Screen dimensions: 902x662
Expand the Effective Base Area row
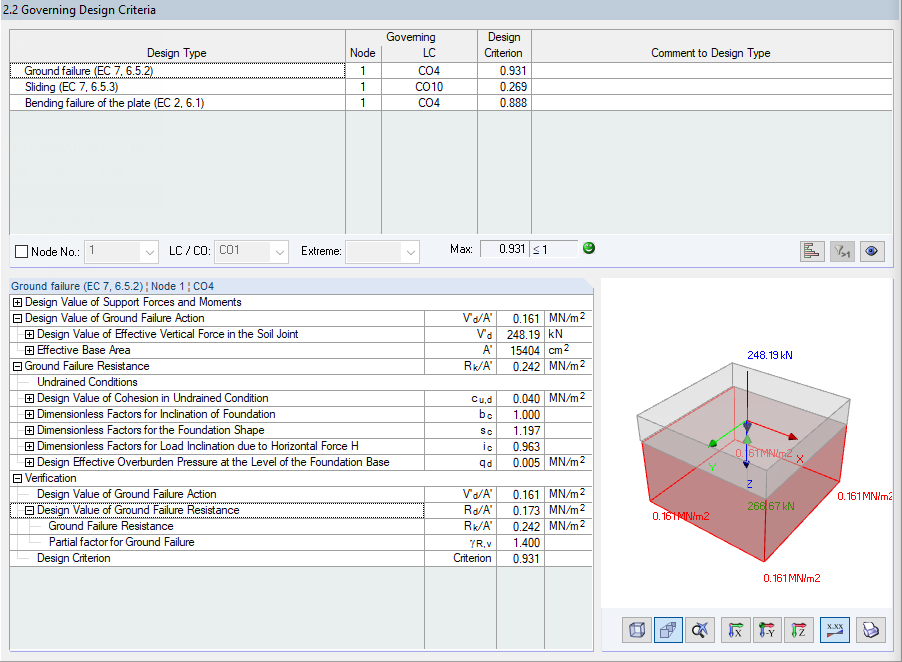(29, 350)
